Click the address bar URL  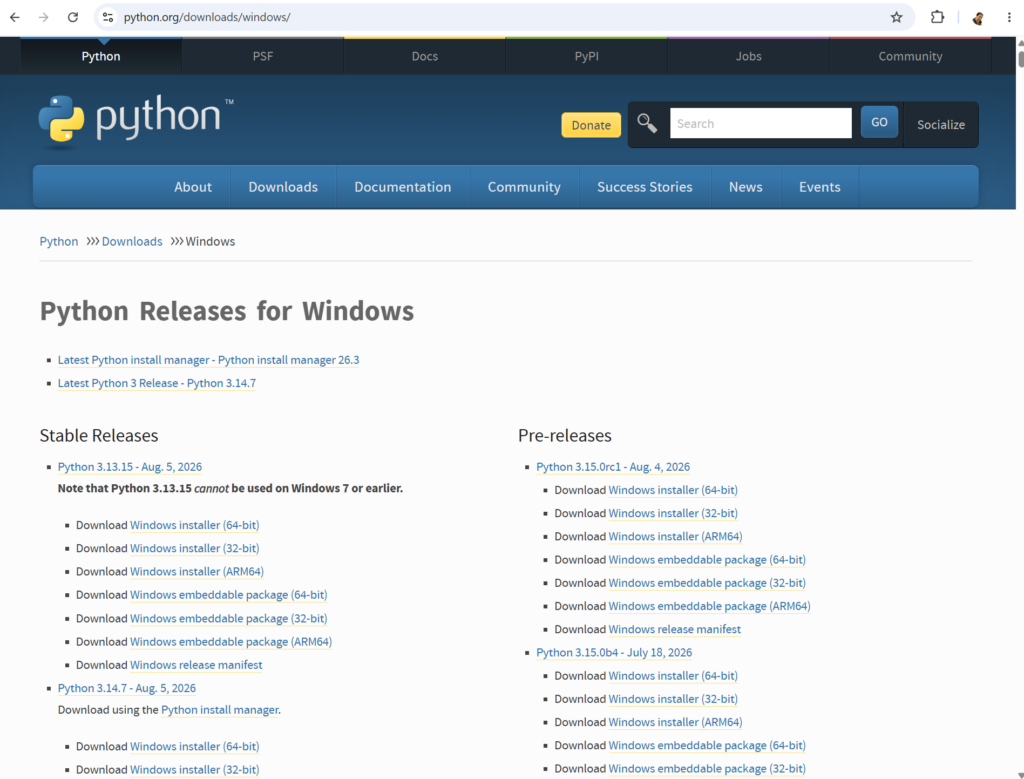[207, 17]
